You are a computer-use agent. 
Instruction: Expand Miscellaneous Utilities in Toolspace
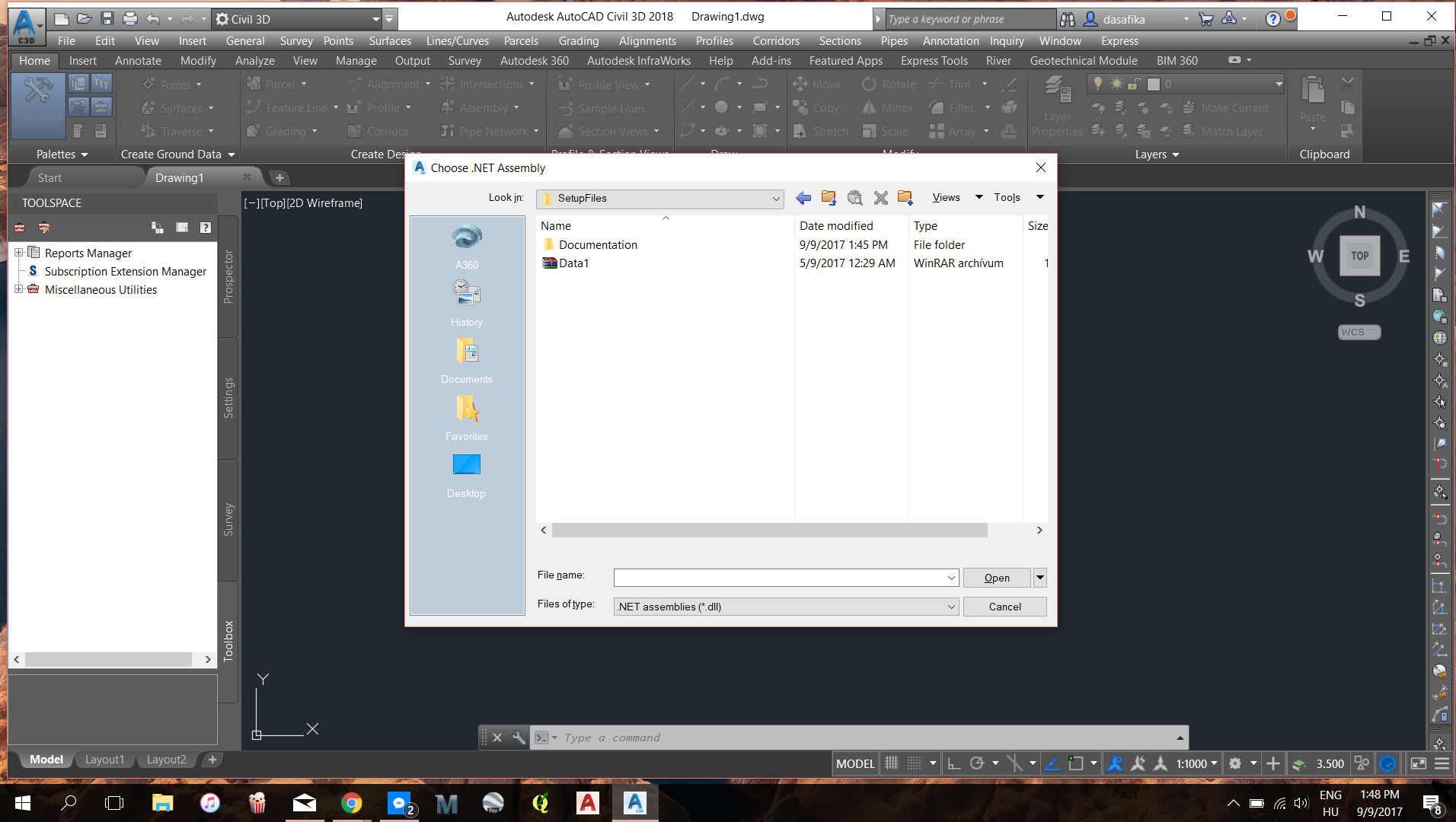[x=17, y=289]
